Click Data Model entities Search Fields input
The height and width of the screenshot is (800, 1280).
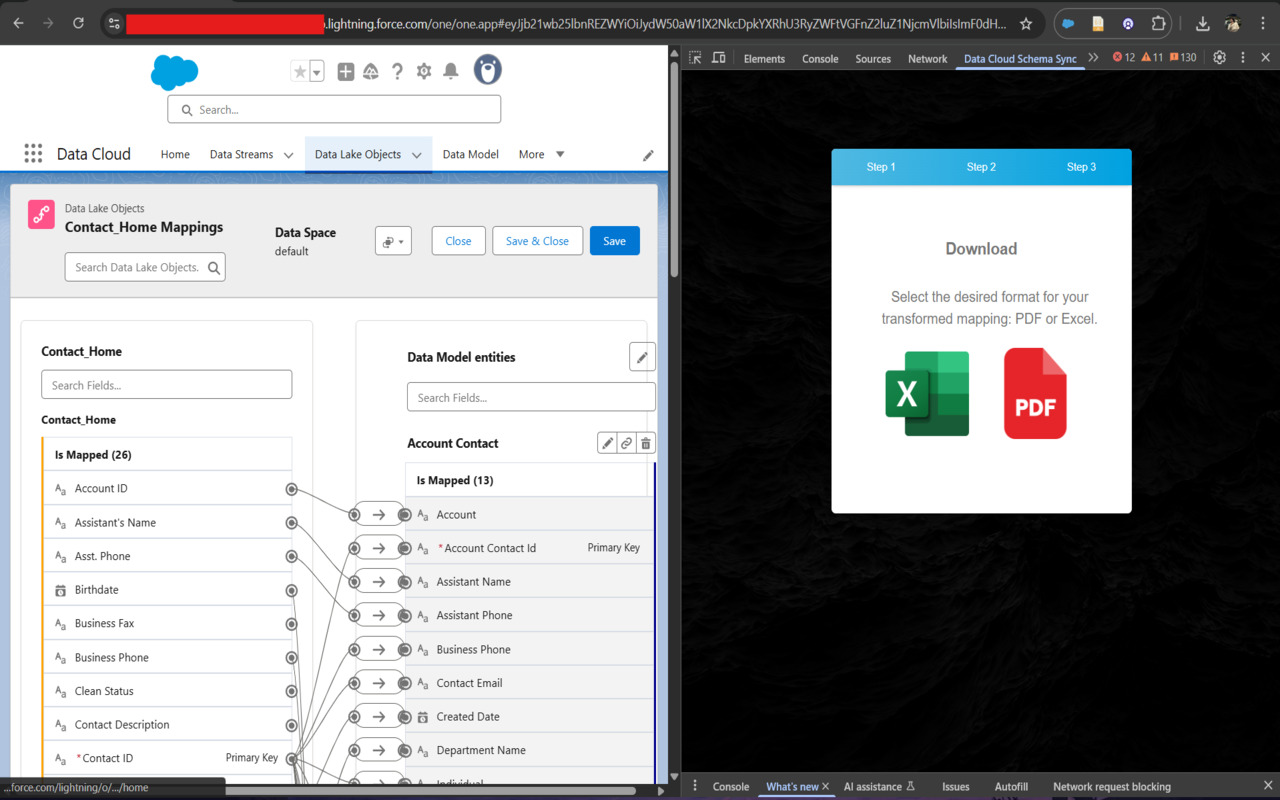(x=531, y=397)
